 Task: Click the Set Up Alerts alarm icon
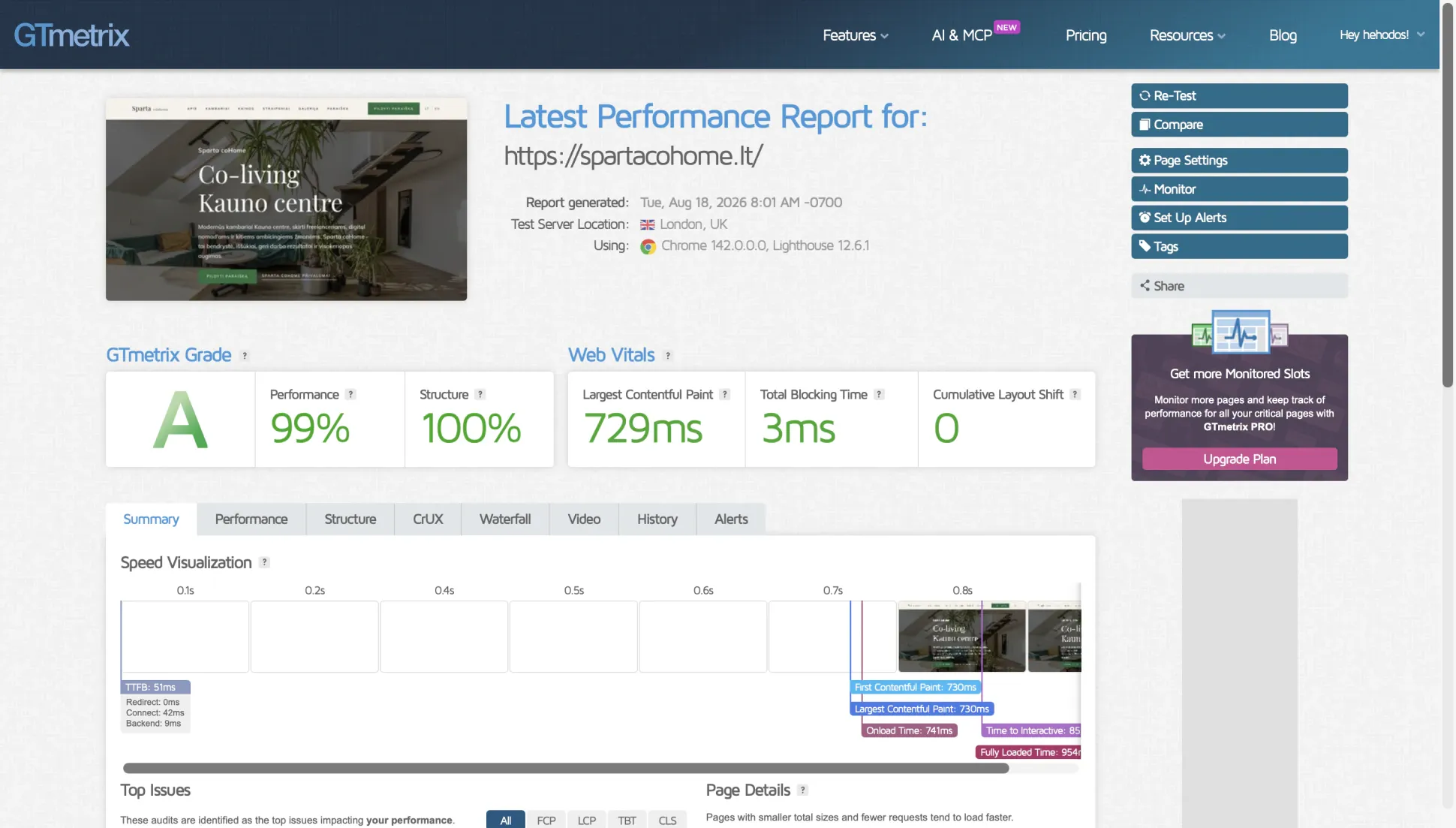[1145, 218]
